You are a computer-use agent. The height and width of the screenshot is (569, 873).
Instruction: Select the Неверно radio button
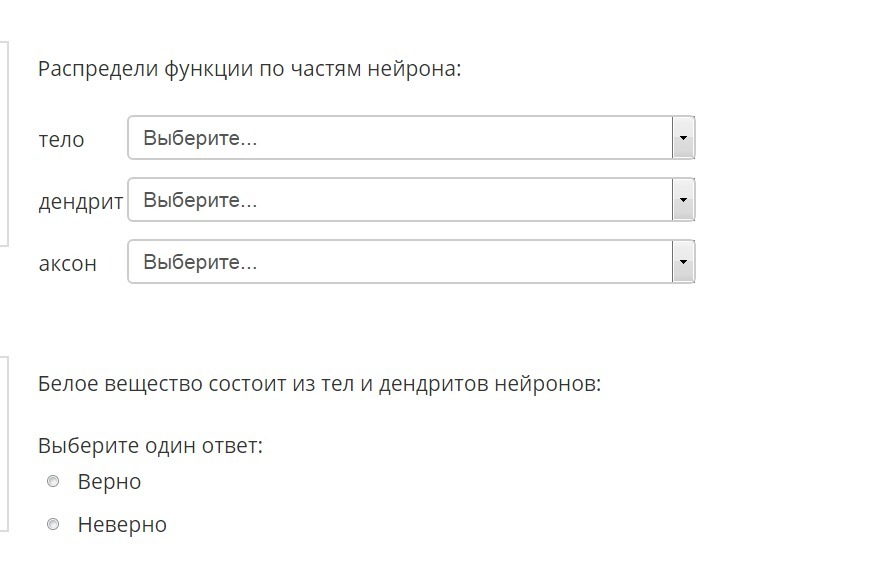click(53, 524)
